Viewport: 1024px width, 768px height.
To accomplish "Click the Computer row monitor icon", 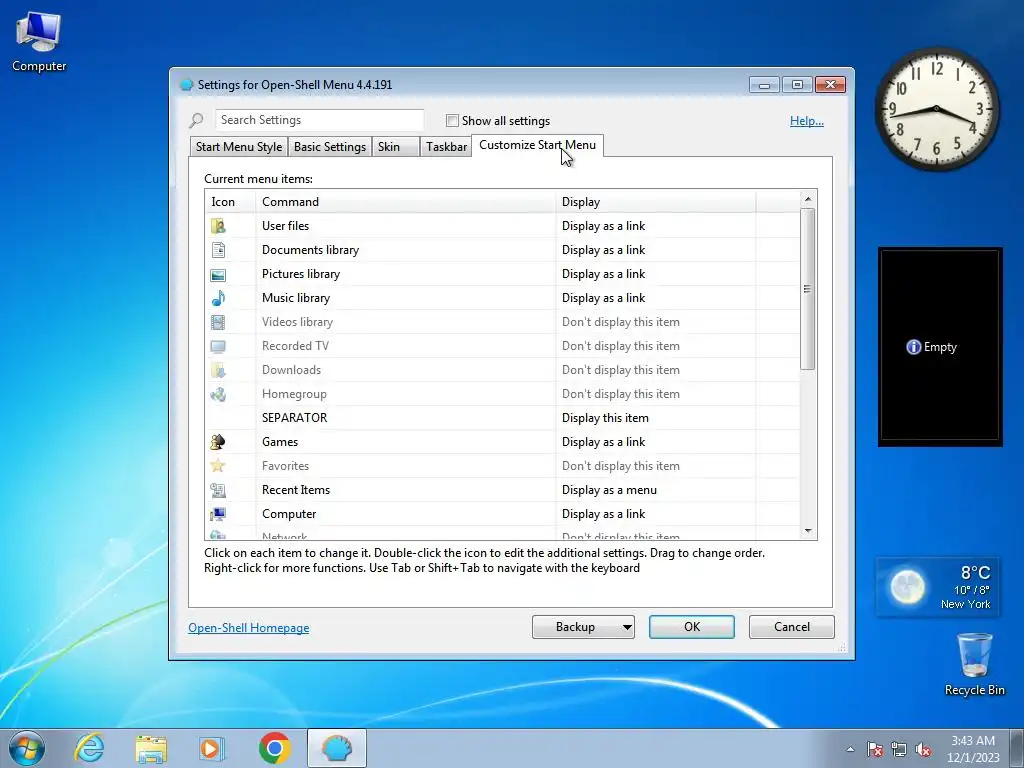I will (x=218, y=515).
